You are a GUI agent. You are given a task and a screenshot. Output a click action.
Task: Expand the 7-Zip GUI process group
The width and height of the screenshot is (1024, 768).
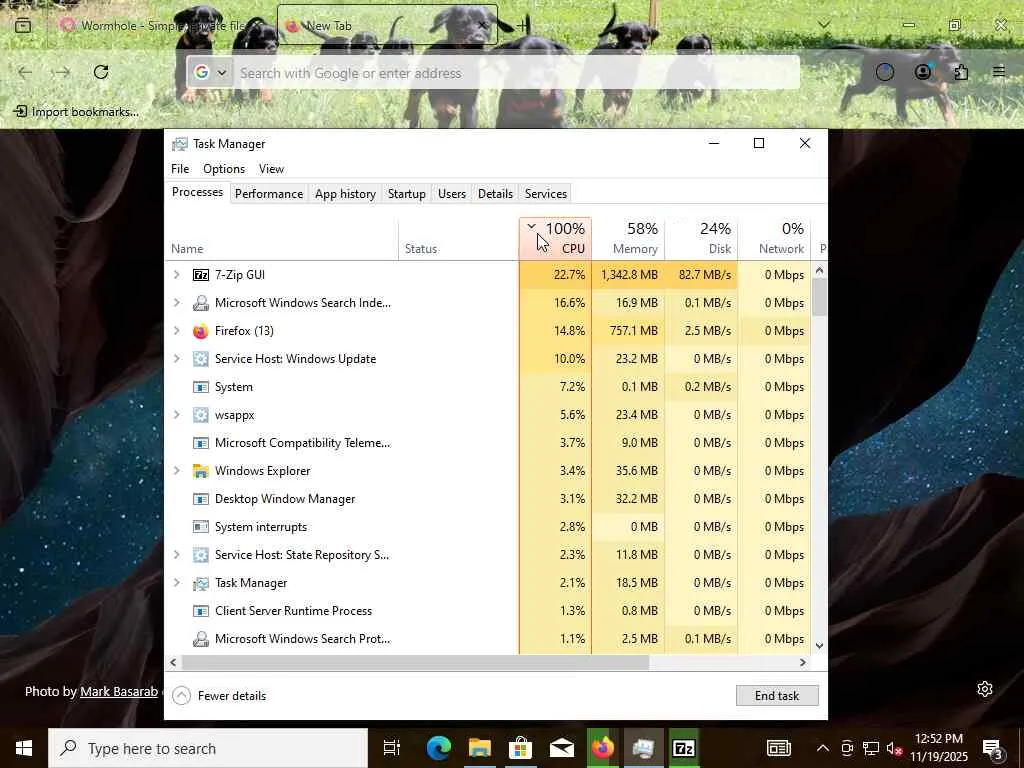pyautogui.click(x=176, y=275)
